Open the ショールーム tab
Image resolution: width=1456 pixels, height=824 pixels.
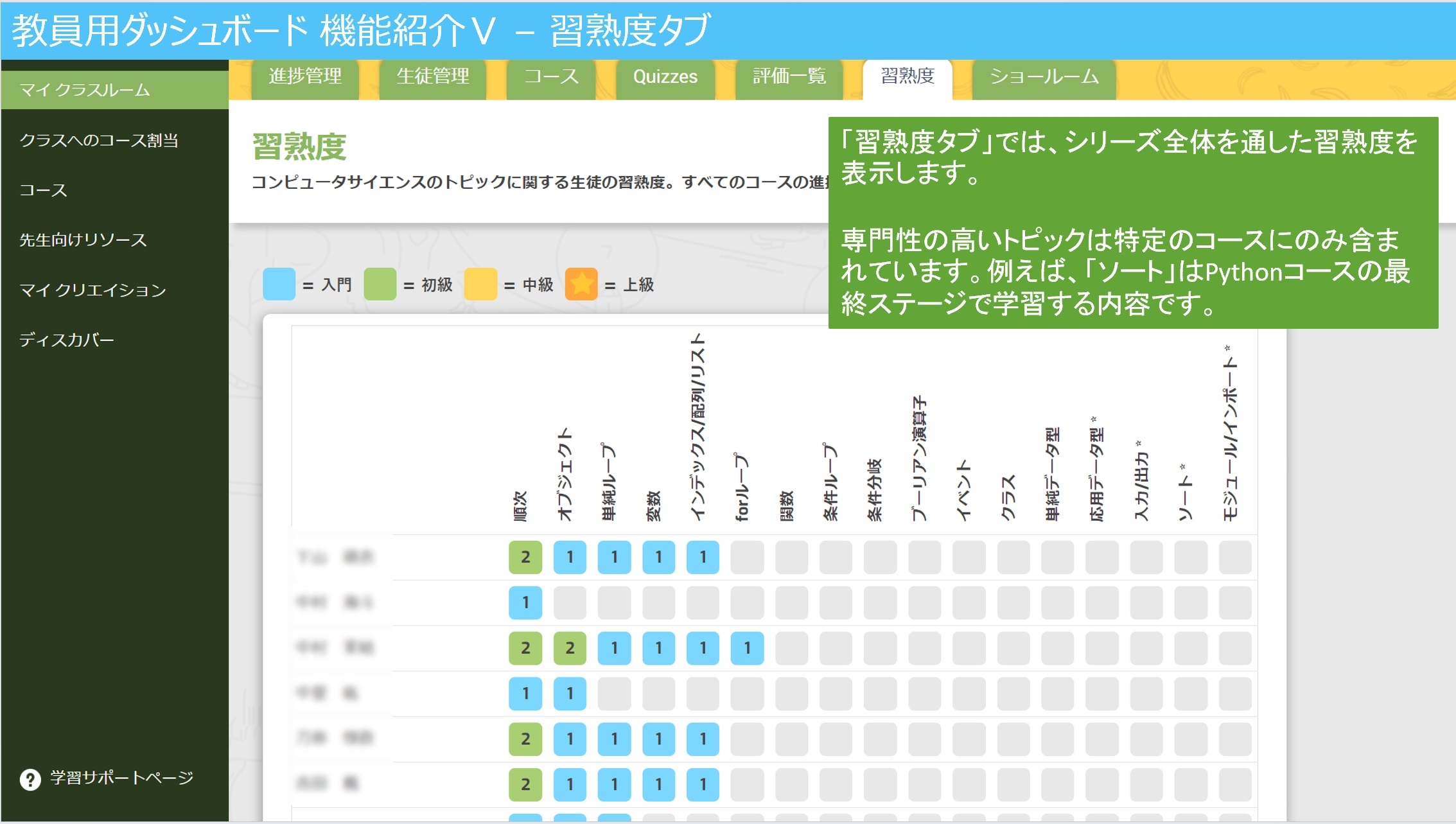coord(1043,76)
